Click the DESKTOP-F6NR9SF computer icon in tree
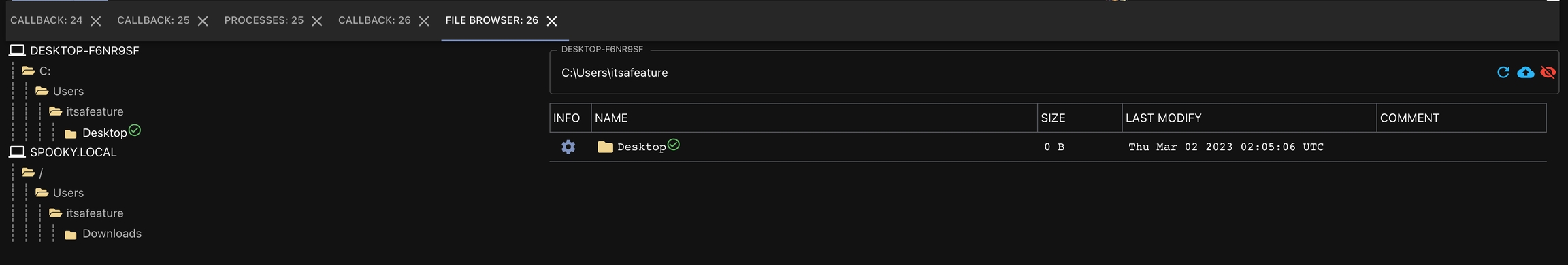The width and height of the screenshot is (1568, 265). pos(17,50)
